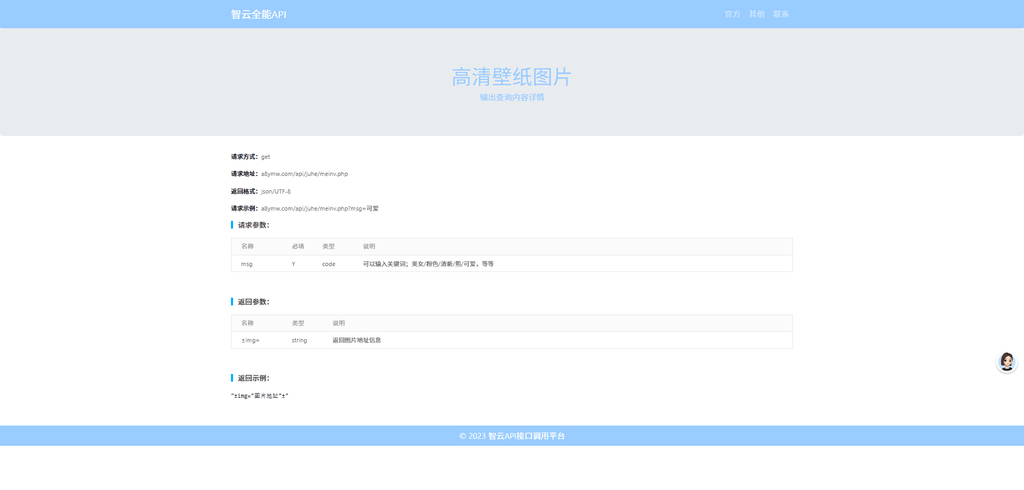Click the request address a8ymw.com/api/juhe/meinv.php
Image resolution: width=1024 pixels, height=490 pixels.
pos(304,174)
